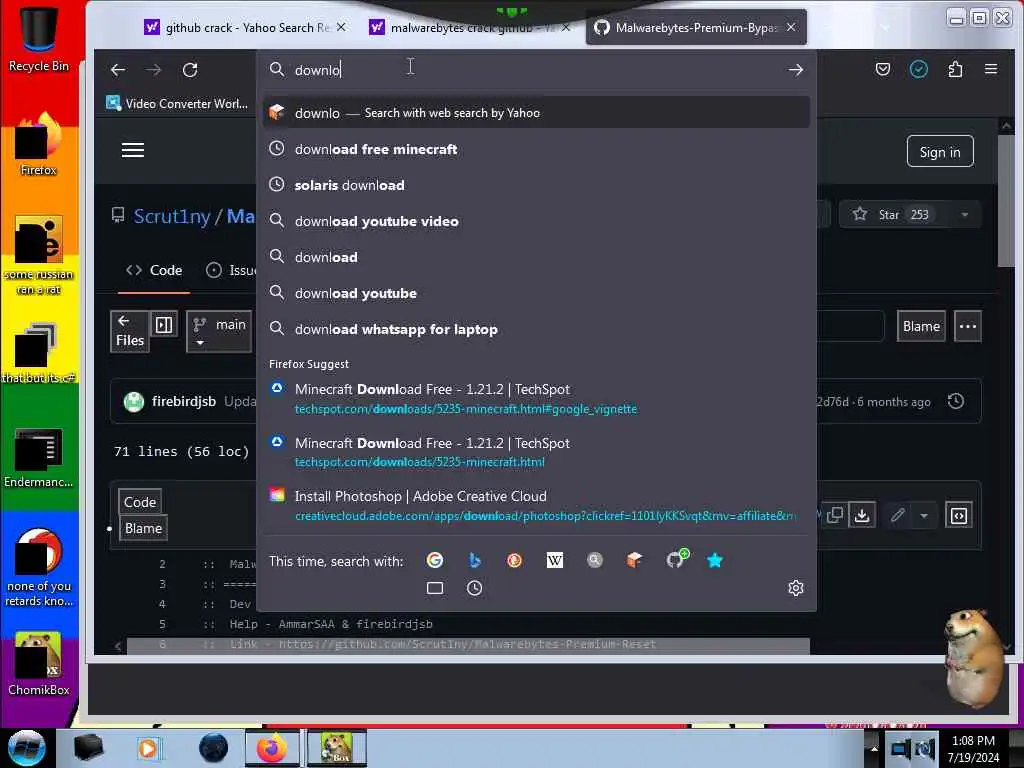Click the Sign in button
Image resolution: width=1024 pixels, height=768 pixels.
(x=939, y=152)
